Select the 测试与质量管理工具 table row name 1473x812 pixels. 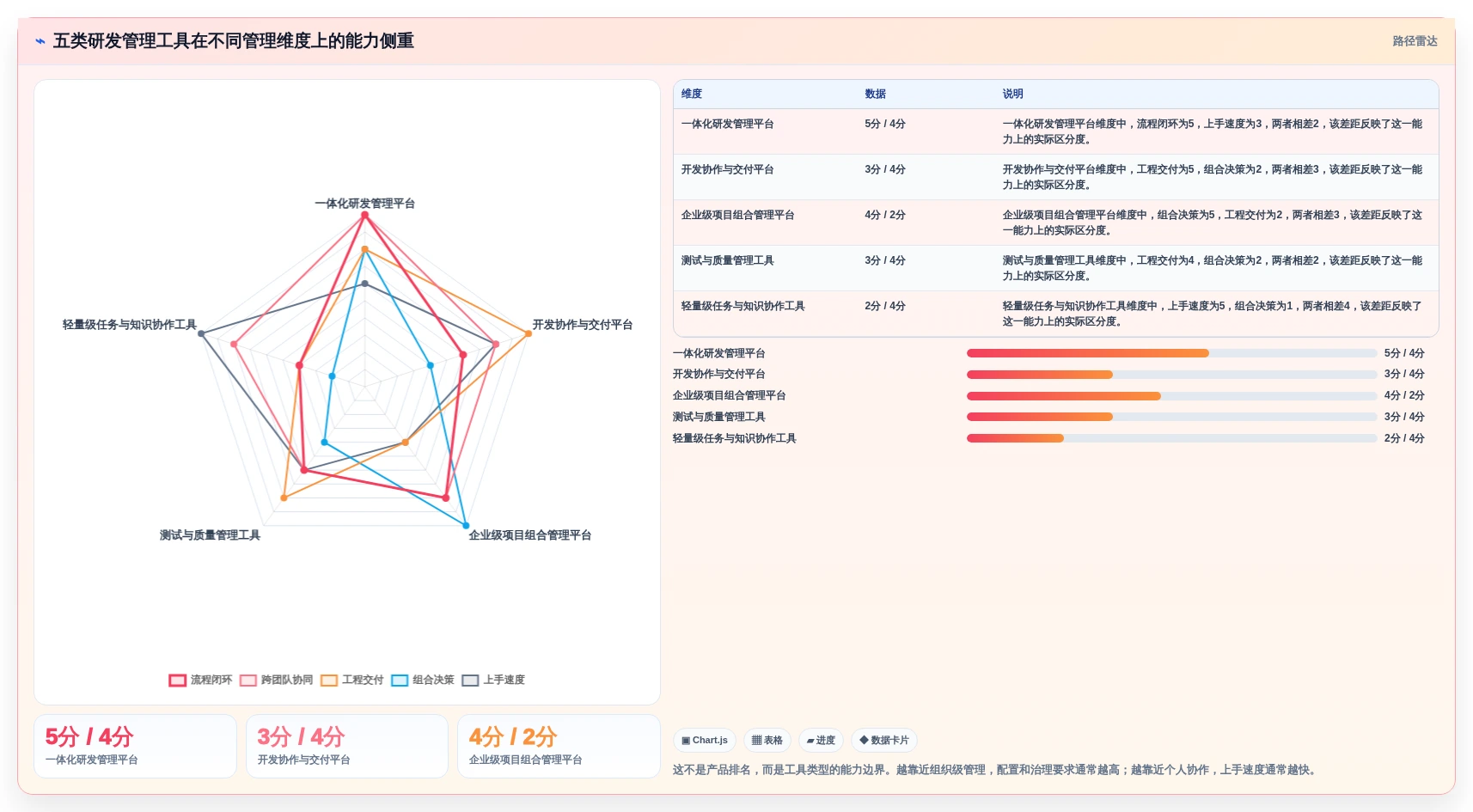click(727, 260)
